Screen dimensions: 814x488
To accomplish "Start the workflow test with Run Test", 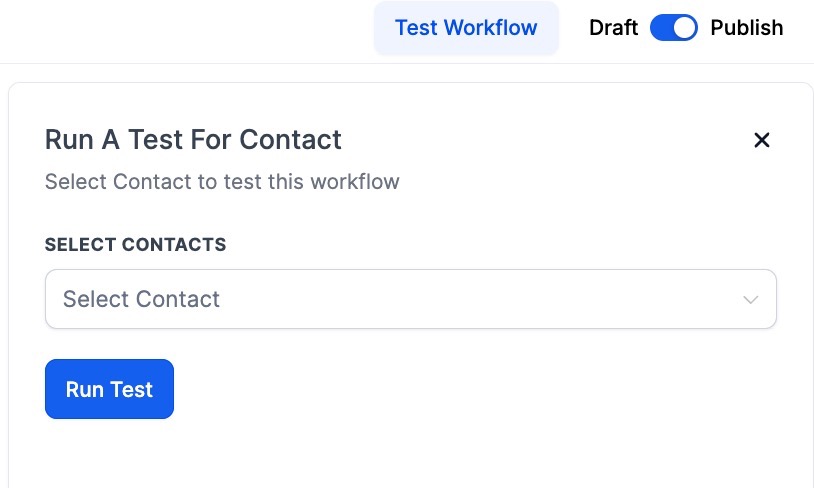I will 109,389.
